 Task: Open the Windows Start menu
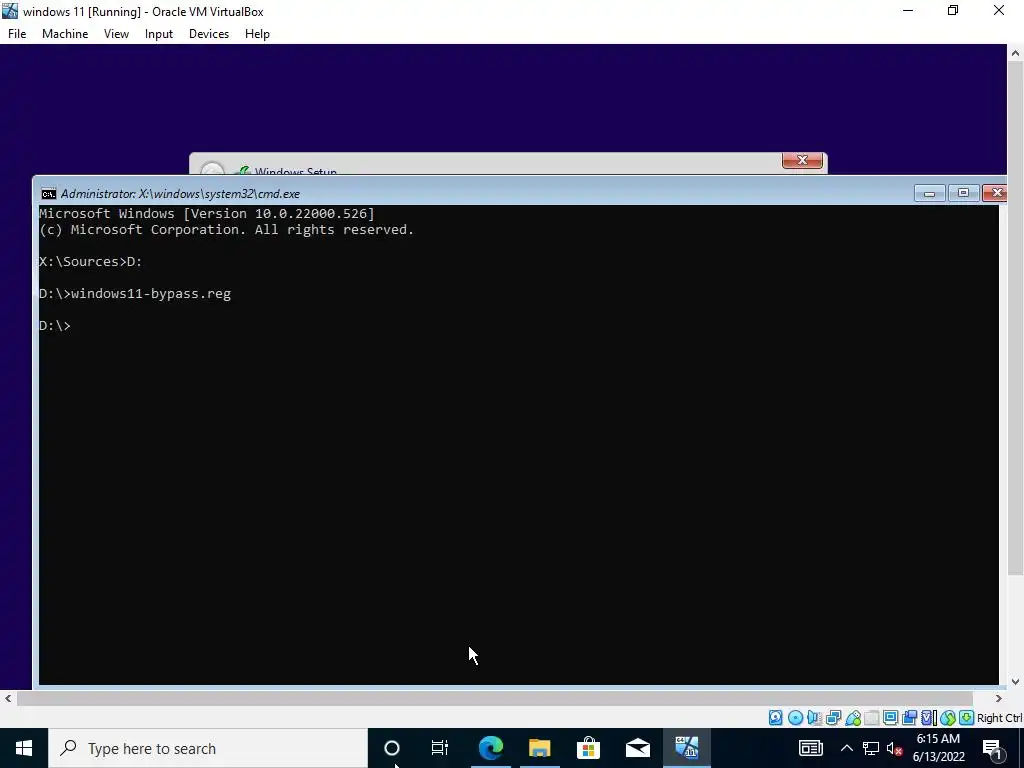pos(24,748)
